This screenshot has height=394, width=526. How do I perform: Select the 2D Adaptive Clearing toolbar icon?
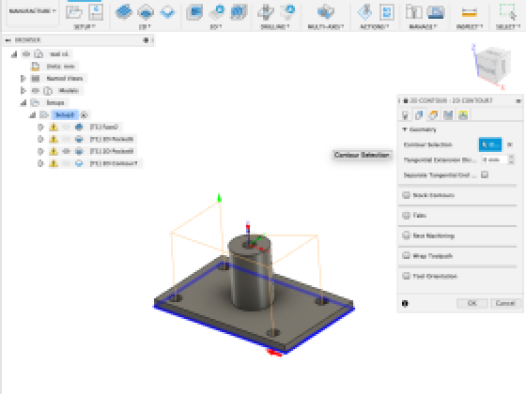click(x=124, y=12)
